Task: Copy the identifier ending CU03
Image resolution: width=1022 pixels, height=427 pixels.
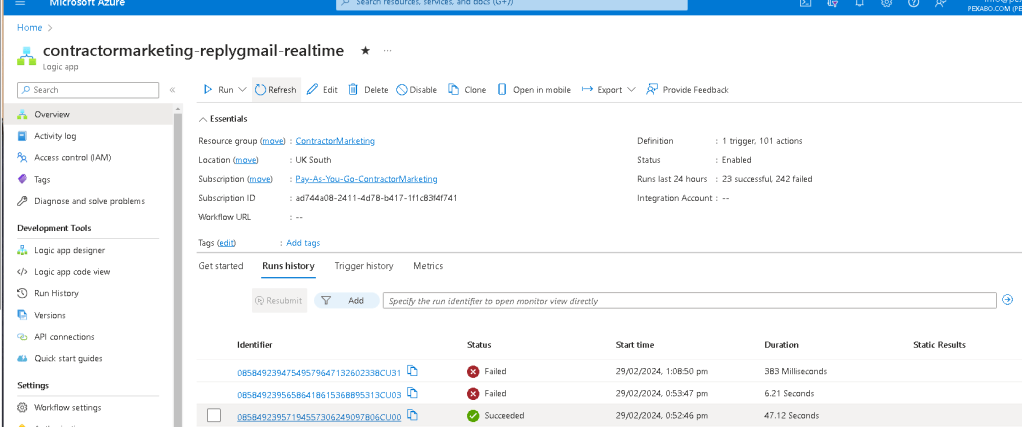Action: [x=413, y=393]
